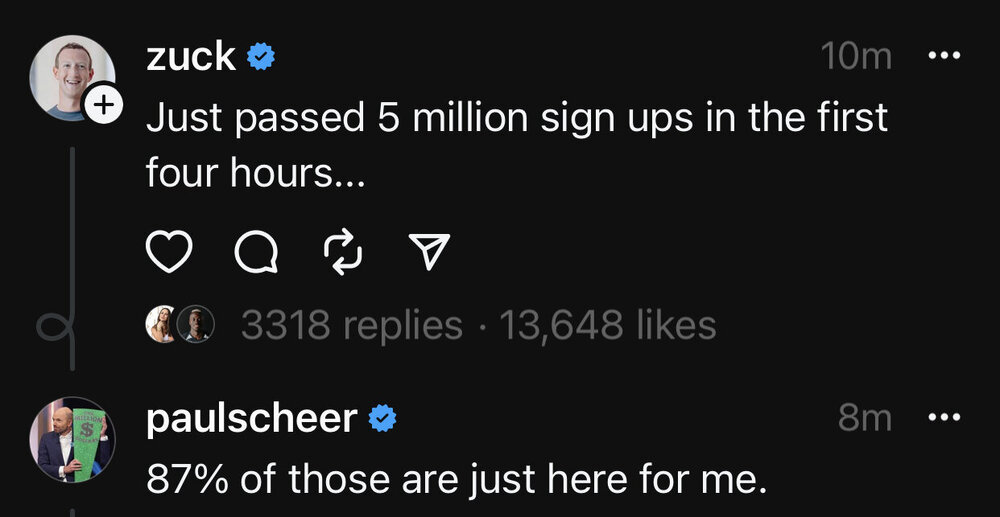Share the post via paper plane icon
Viewport: 1000px width, 517px height.
429,254
